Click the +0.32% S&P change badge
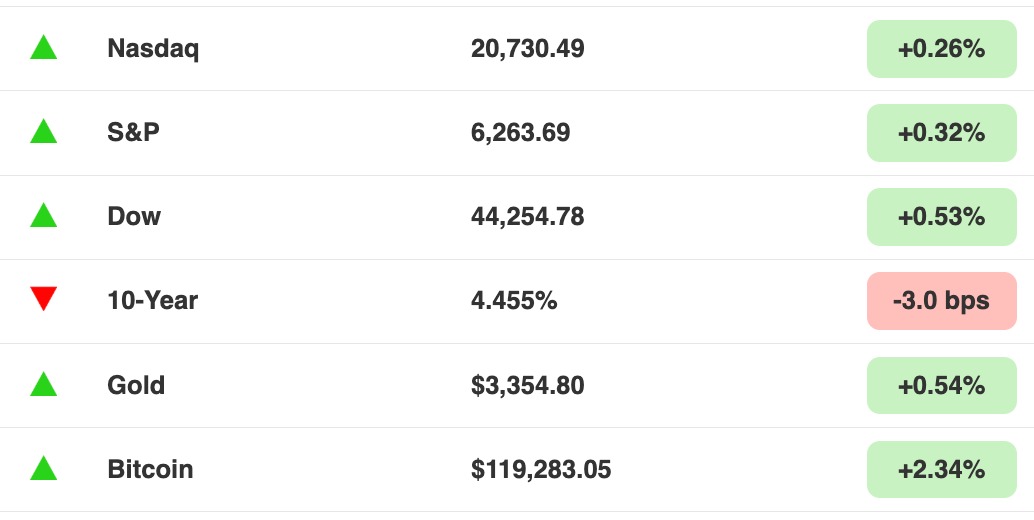Image resolution: width=1034 pixels, height=520 pixels. (x=942, y=132)
